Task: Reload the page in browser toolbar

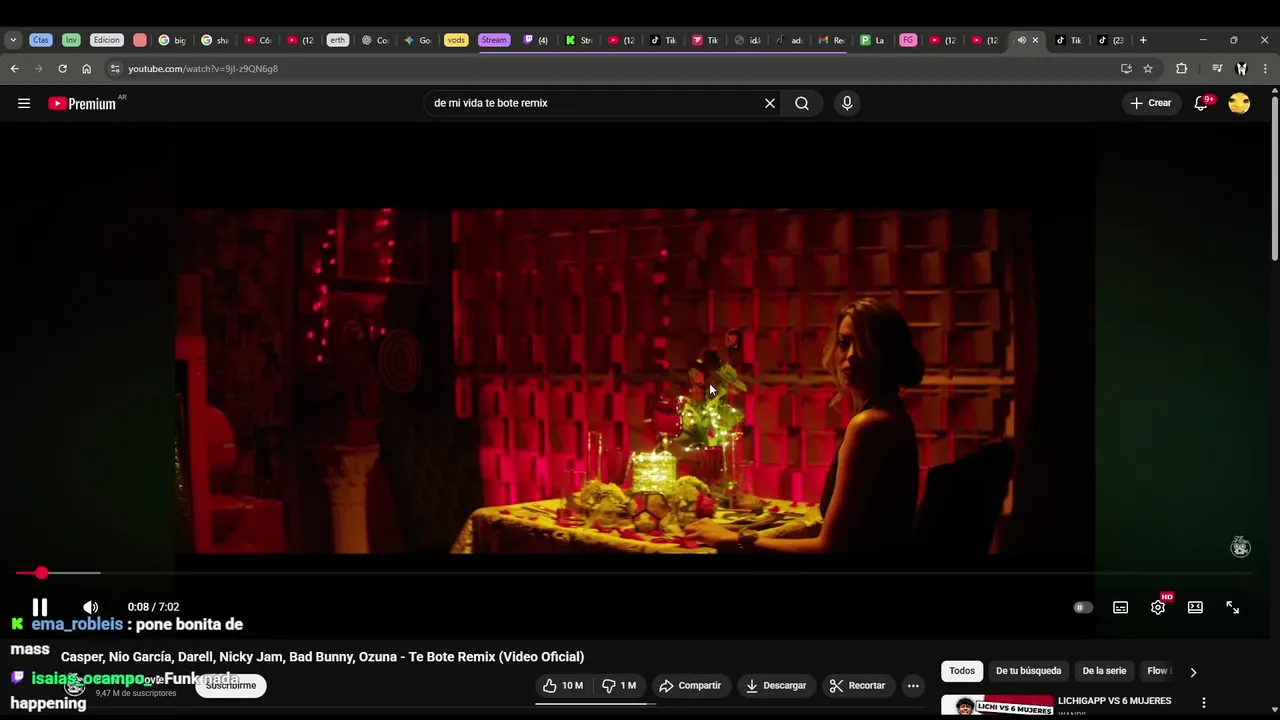Action: [62, 69]
